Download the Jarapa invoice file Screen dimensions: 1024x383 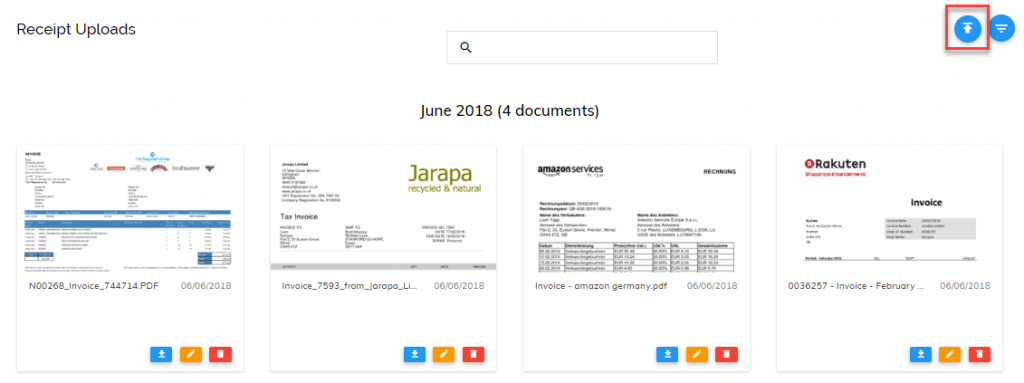[x=415, y=354]
